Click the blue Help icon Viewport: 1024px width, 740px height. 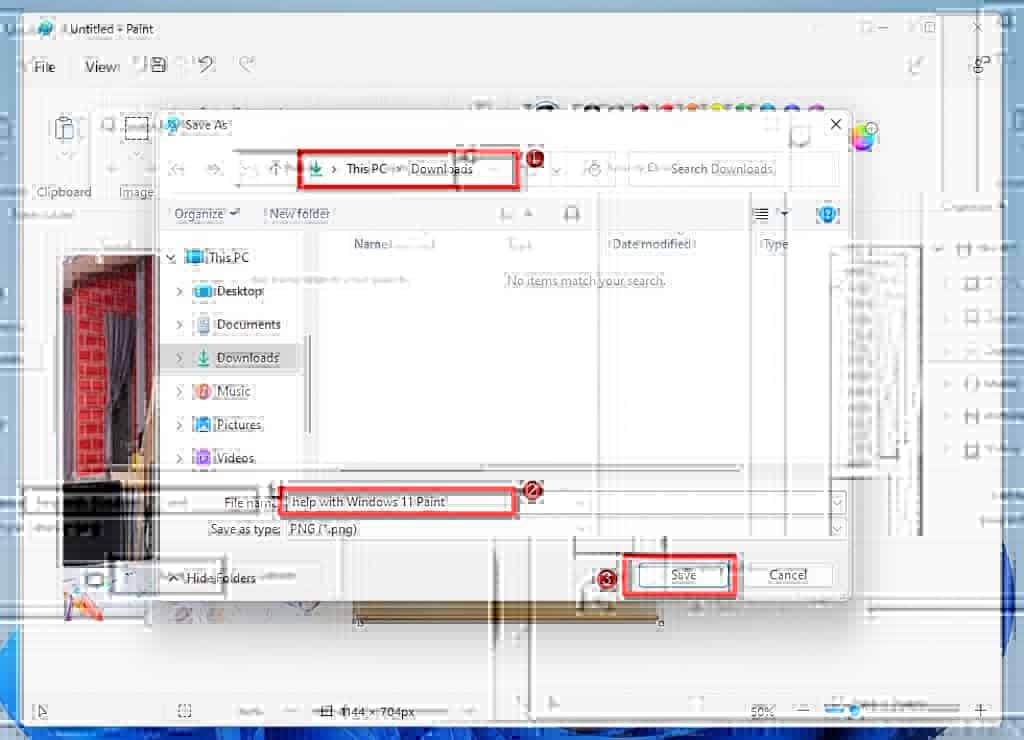coord(827,214)
